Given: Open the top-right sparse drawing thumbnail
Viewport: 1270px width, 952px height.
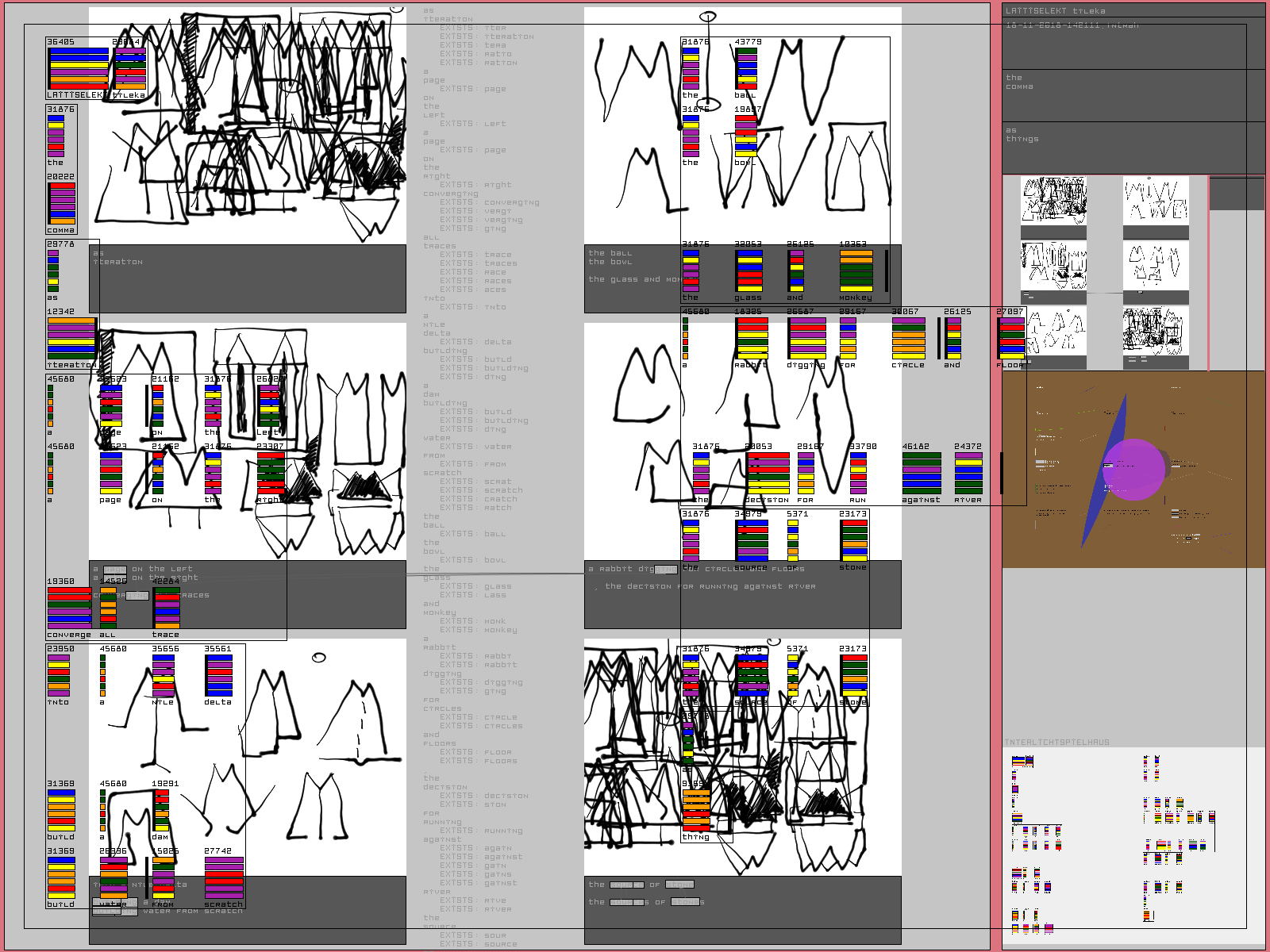Looking at the screenshot, I should [1156, 200].
